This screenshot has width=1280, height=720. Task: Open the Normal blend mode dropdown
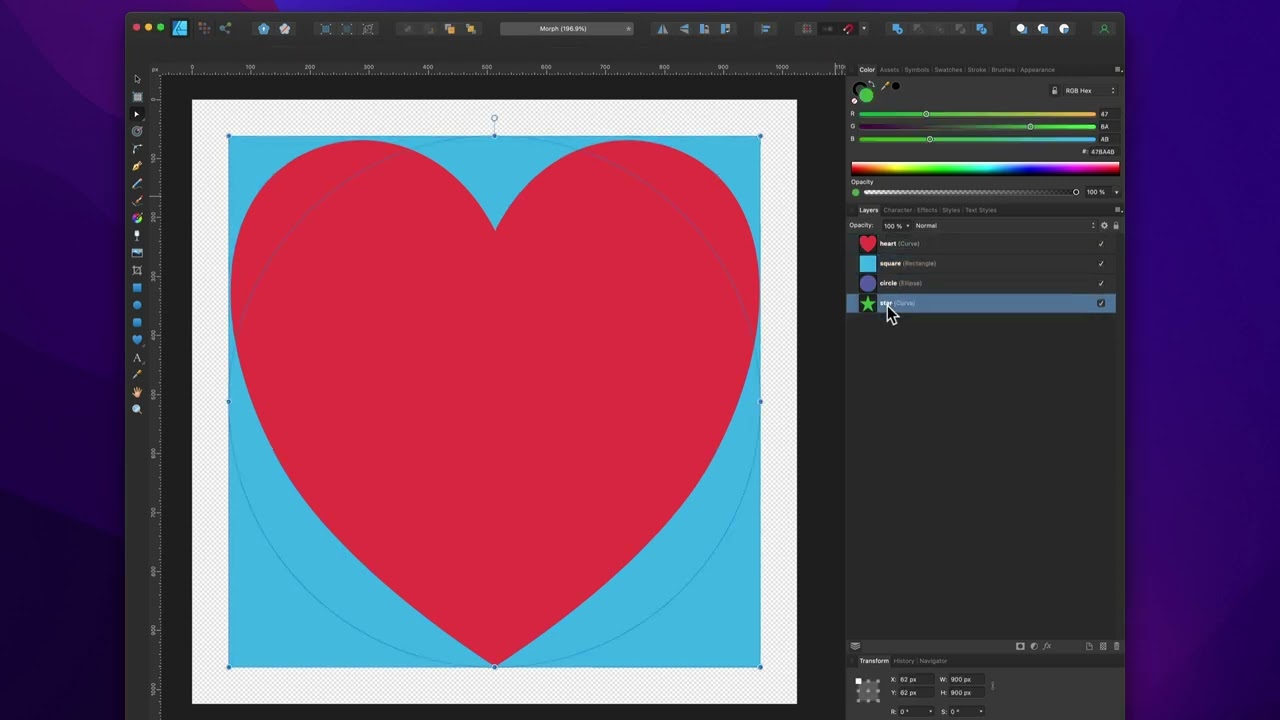tap(1005, 226)
